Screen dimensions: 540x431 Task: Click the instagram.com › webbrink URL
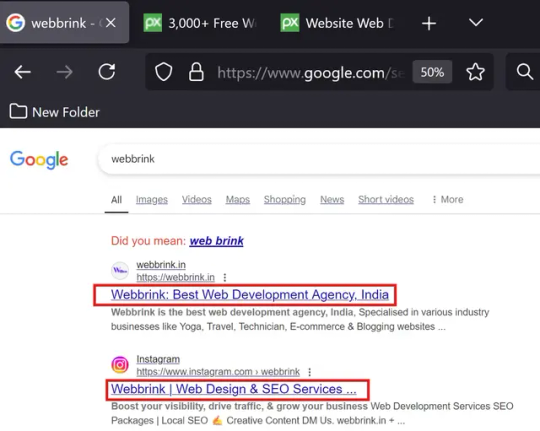click(218, 372)
